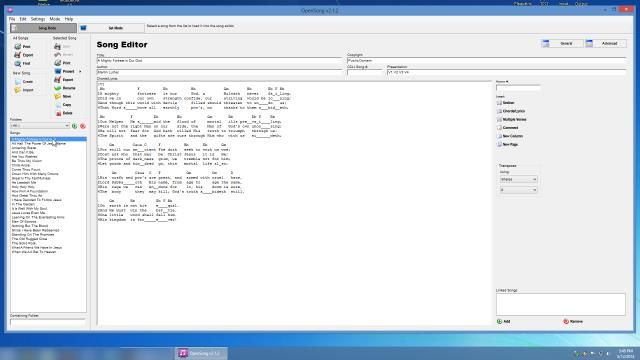Click the CCLI Song number field
This screenshot has width=640, height=360.
tap(364, 72)
